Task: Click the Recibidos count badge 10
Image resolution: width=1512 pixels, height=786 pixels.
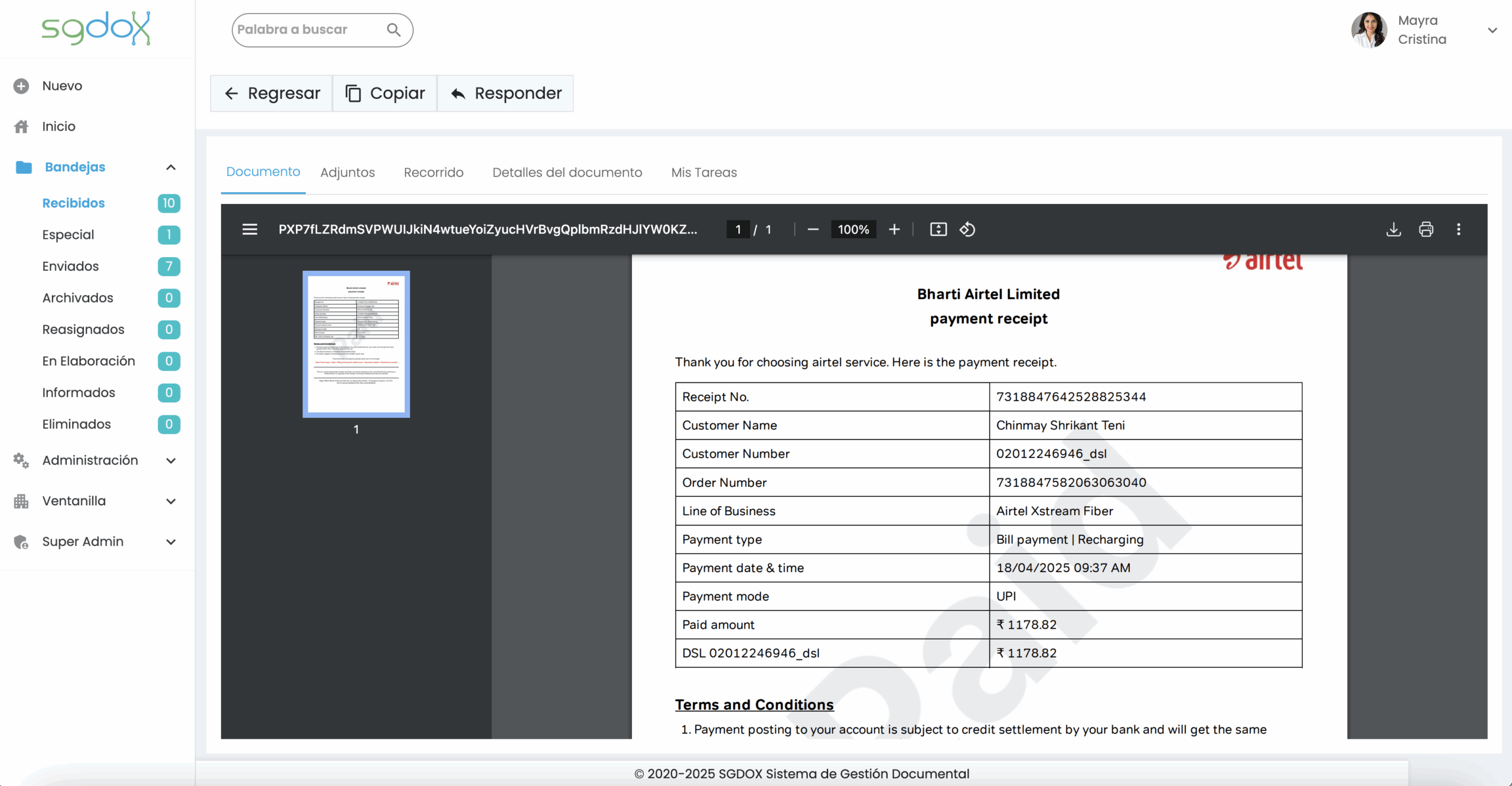Action: tap(169, 203)
